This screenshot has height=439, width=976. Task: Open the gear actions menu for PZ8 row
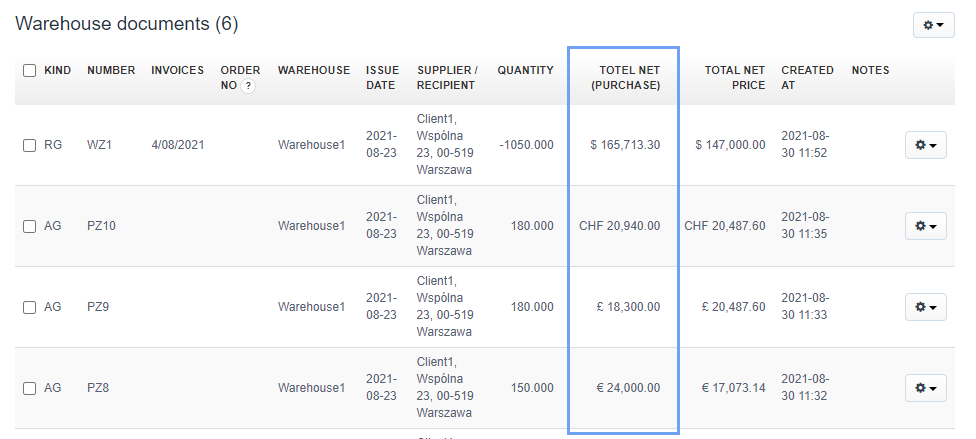pyautogui.click(x=925, y=388)
